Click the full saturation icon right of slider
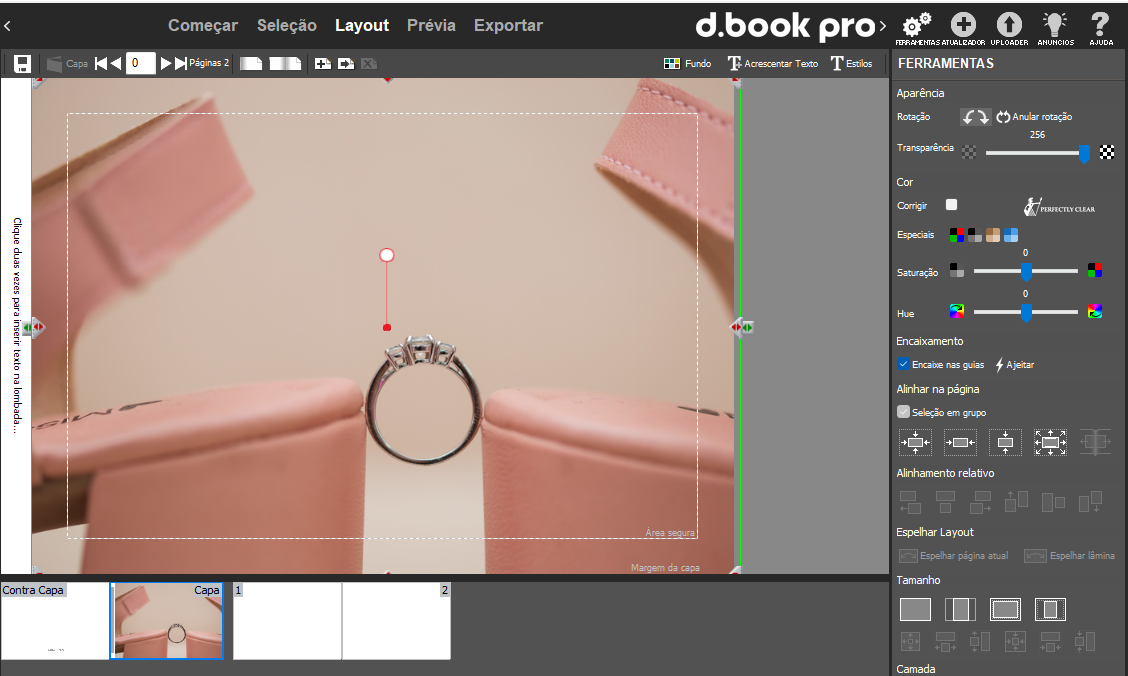 point(1095,270)
